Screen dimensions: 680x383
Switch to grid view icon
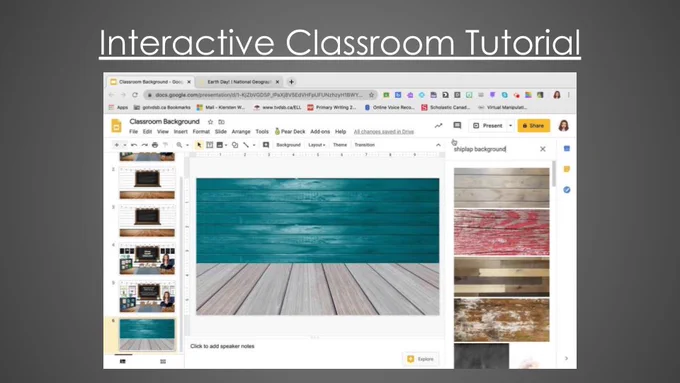coord(163,361)
